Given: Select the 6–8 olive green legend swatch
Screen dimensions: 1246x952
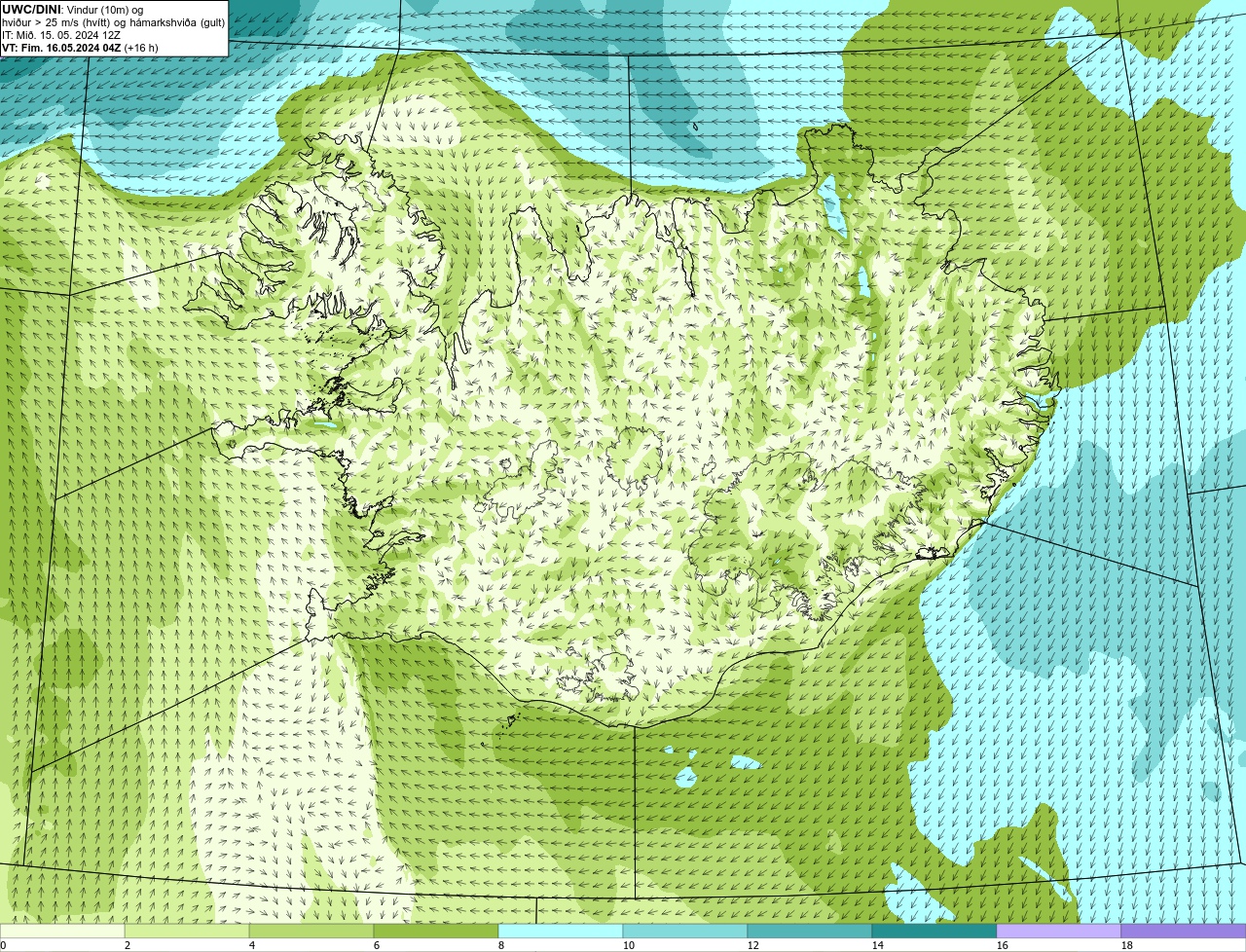Looking at the screenshot, I should click(x=436, y=932).
